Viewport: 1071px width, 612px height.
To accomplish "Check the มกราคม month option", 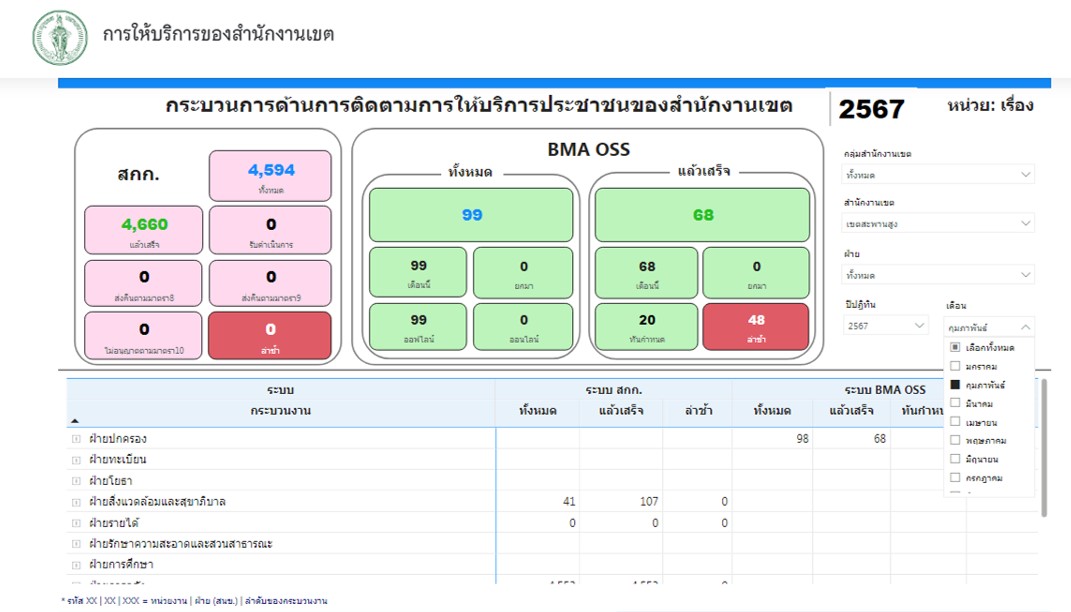I will click(x=955, y=366).
